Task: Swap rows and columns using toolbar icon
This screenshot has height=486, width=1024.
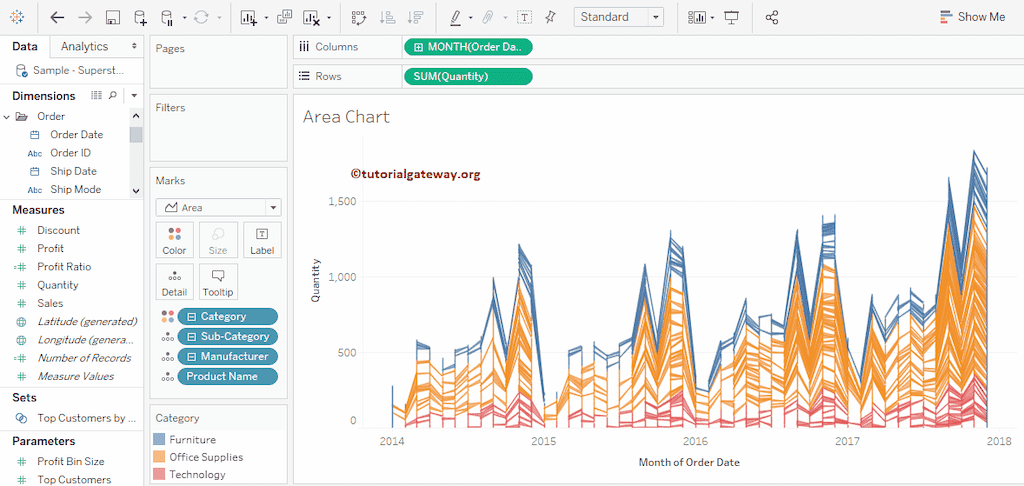Action: pos(359,17)
